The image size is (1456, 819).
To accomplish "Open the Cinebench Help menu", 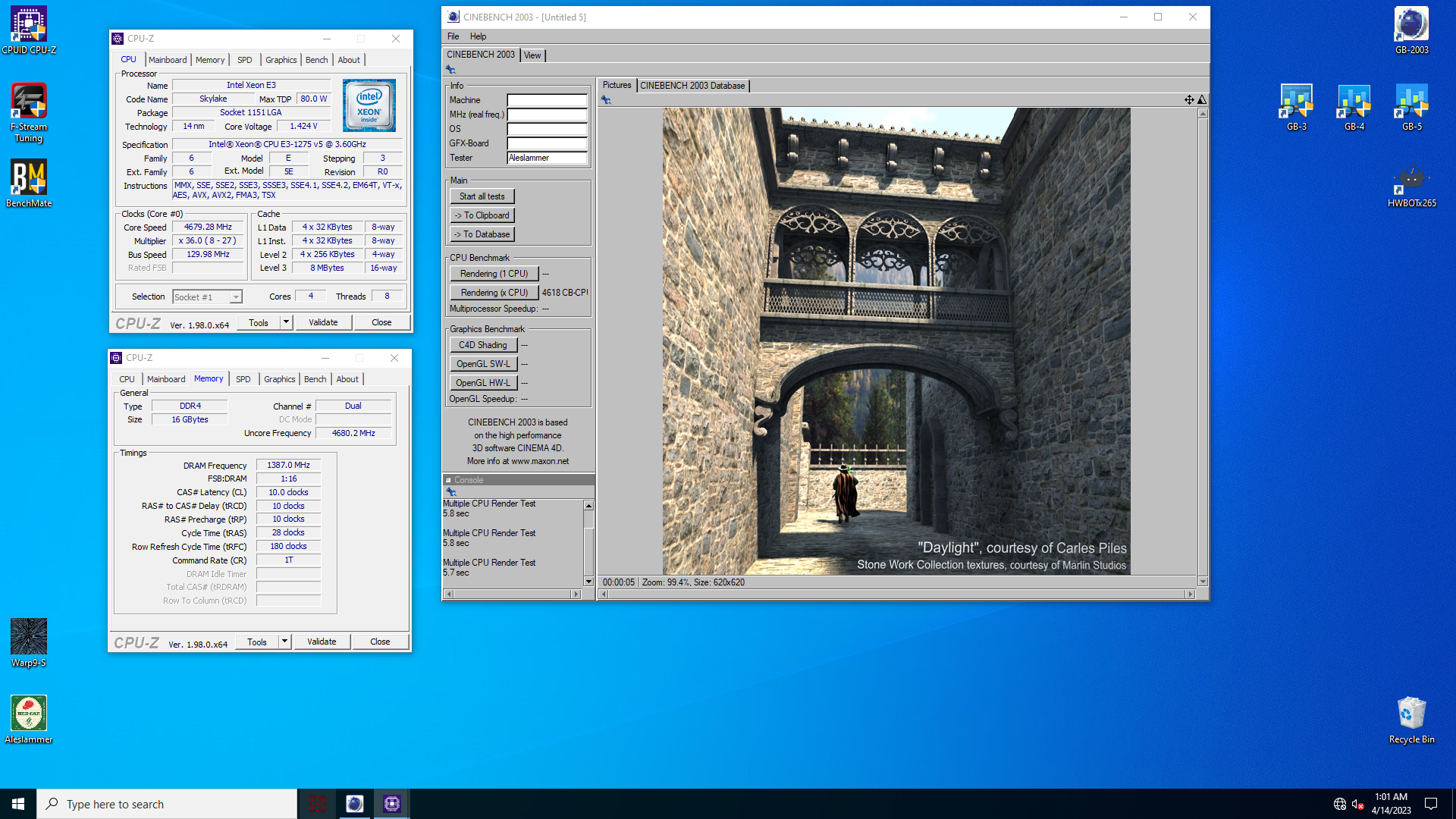I will click(x=478, y=36).
